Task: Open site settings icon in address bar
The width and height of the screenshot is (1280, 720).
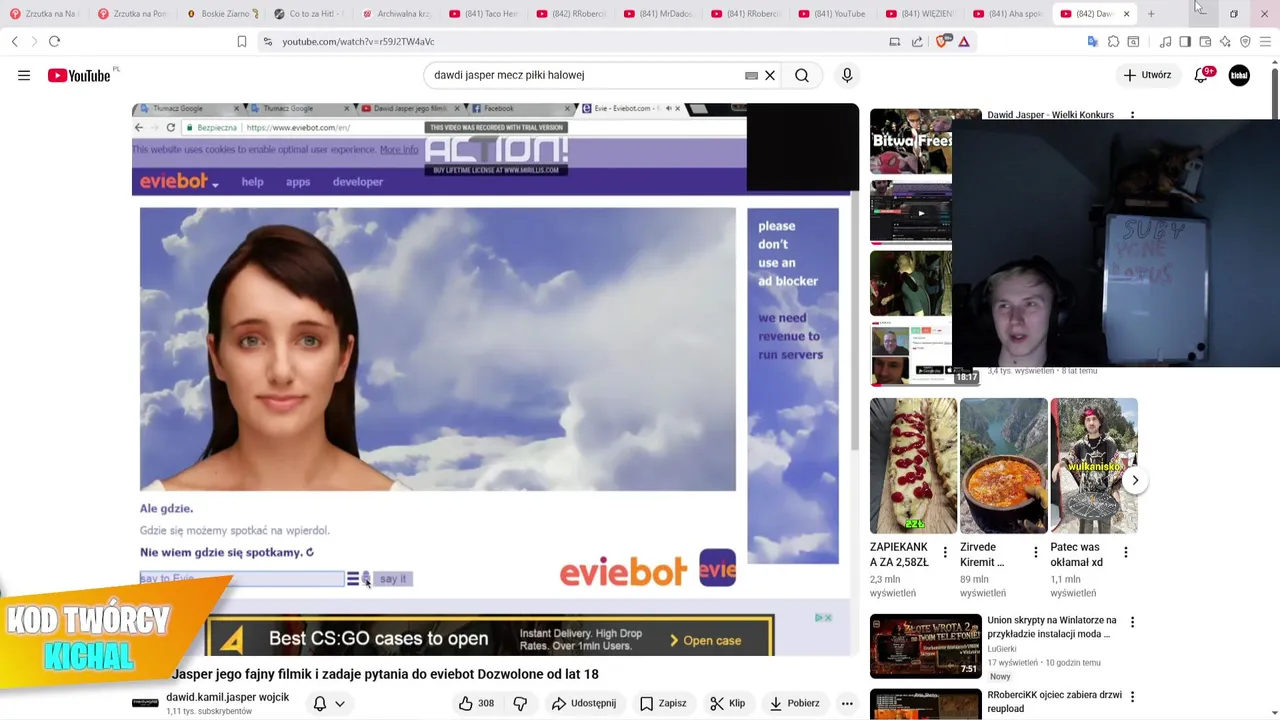Action: click(x=267, y=41)
